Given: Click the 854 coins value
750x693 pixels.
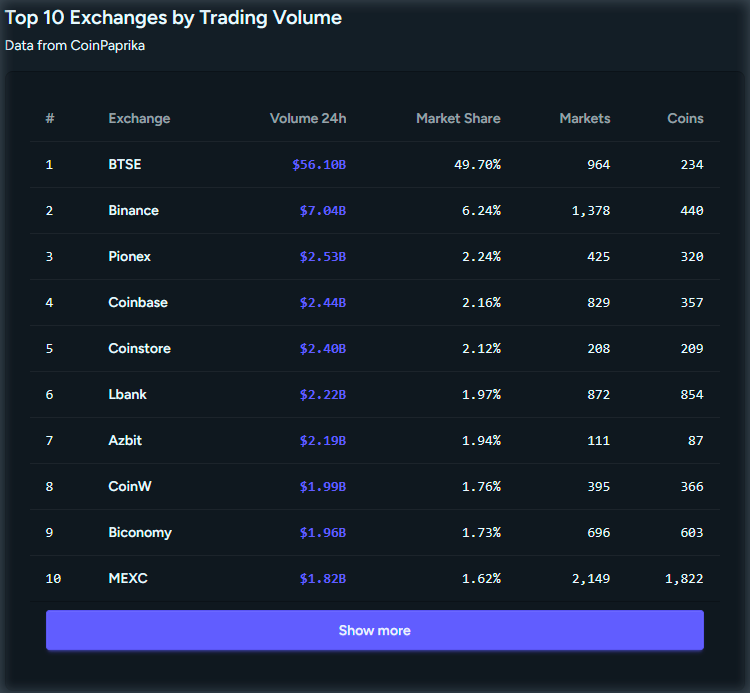Looking at the screenshot, I should [692, 394].
